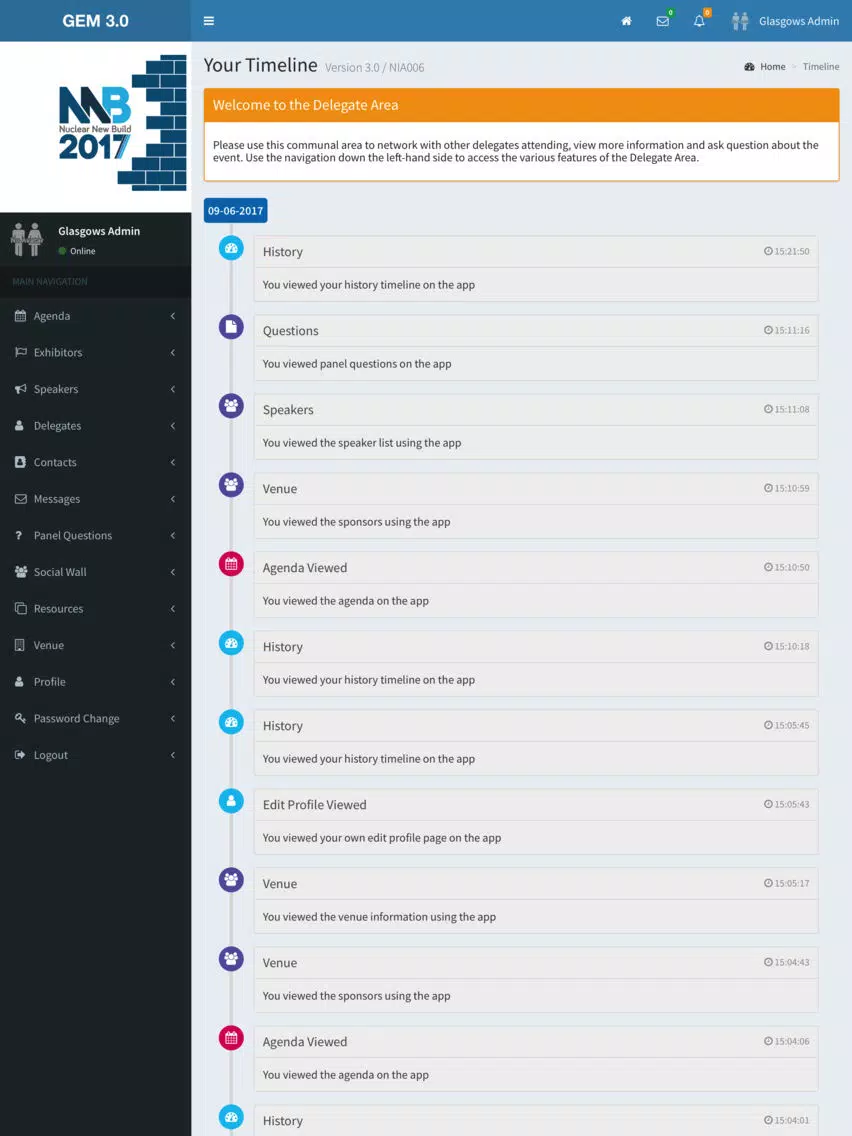Click 'Version 3.0 / NIA006' subtitle

coord(375,67)
